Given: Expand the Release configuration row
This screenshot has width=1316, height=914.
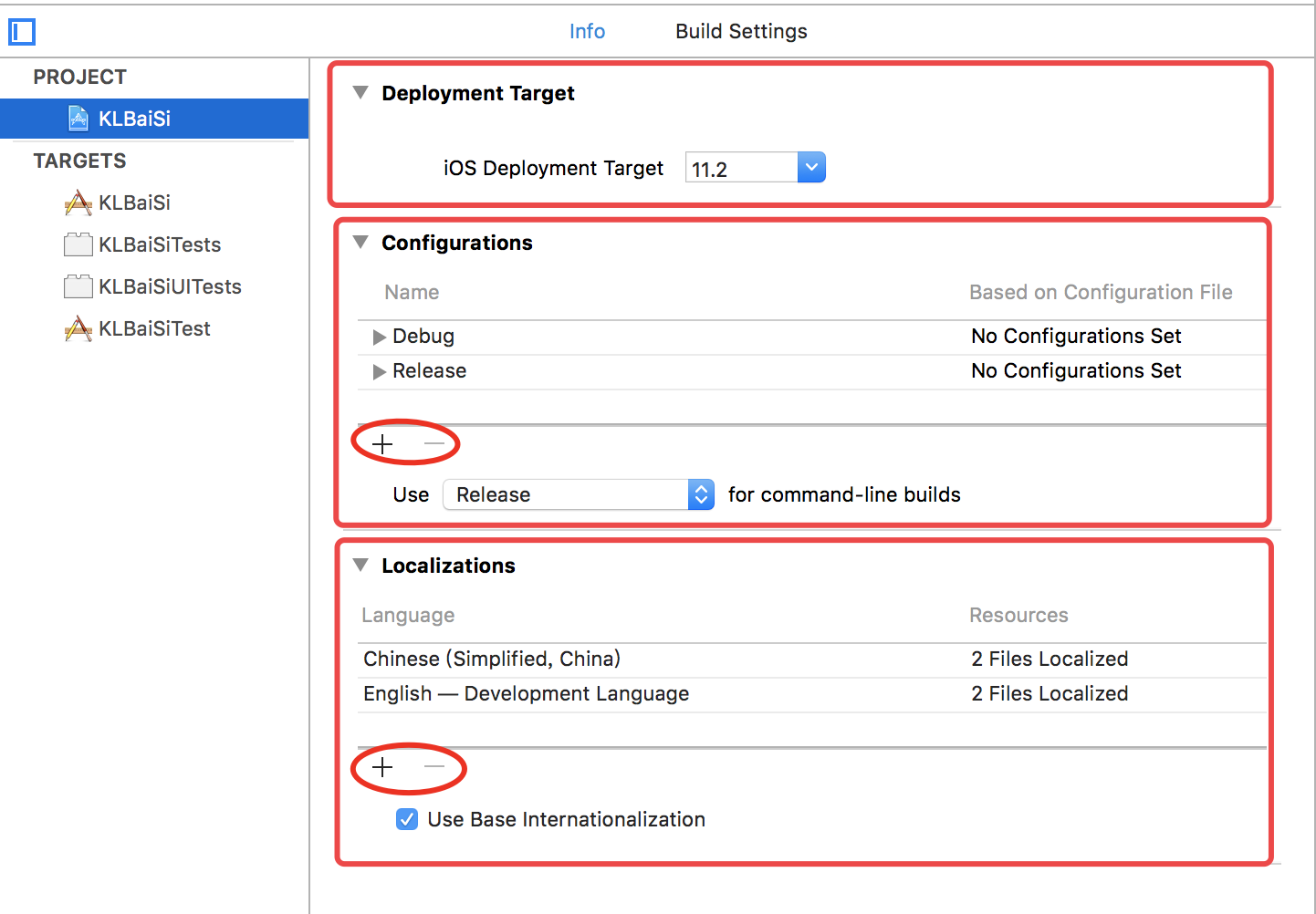Looking at the screenshot, I should pyautogui.click(x=379, y=371).
